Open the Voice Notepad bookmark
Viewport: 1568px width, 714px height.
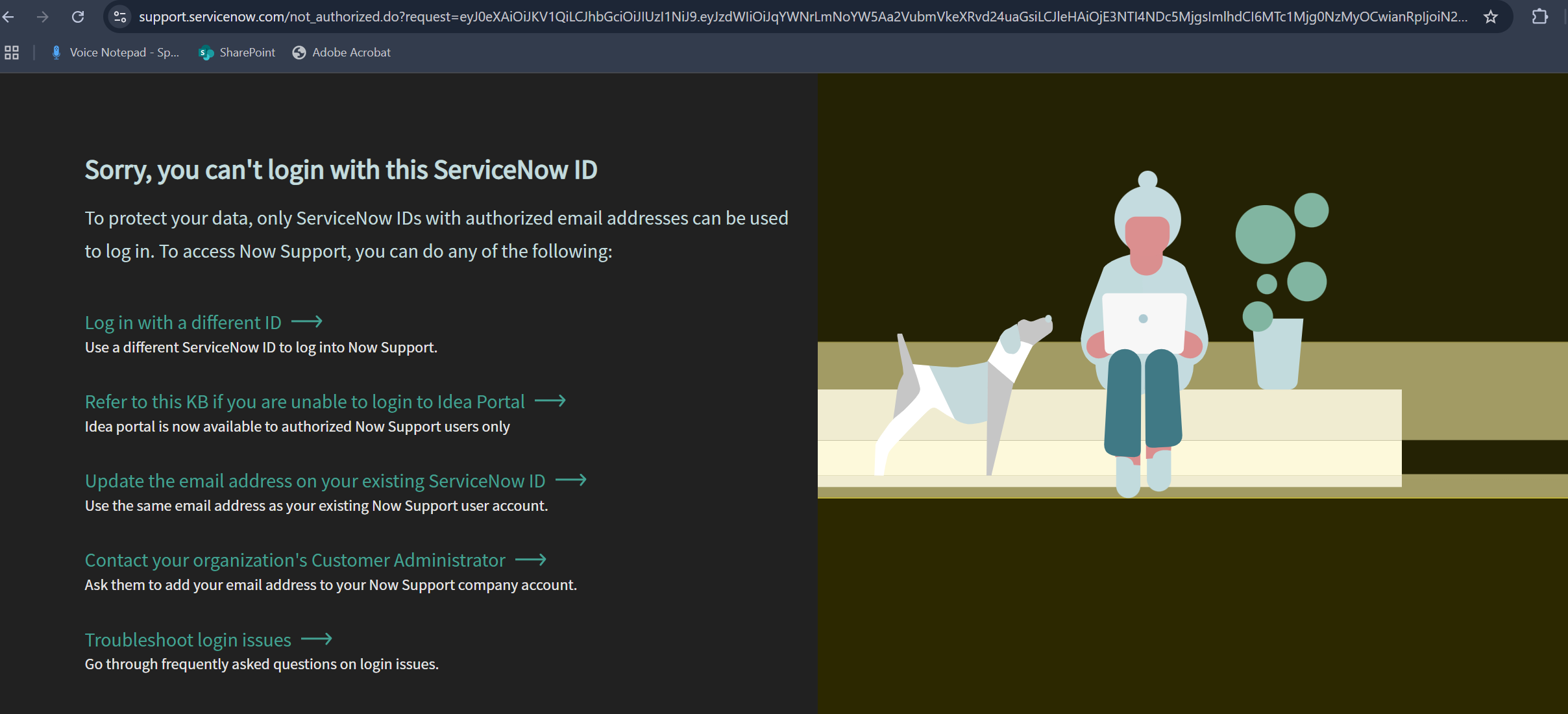(x=115, y=53)
